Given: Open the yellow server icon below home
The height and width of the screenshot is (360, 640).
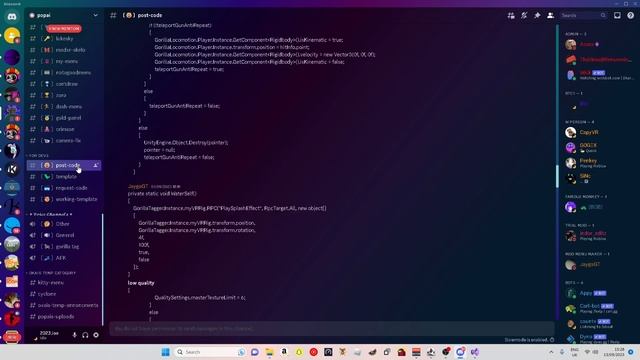Looking at the screenshot, I should (x=12, y=36).
